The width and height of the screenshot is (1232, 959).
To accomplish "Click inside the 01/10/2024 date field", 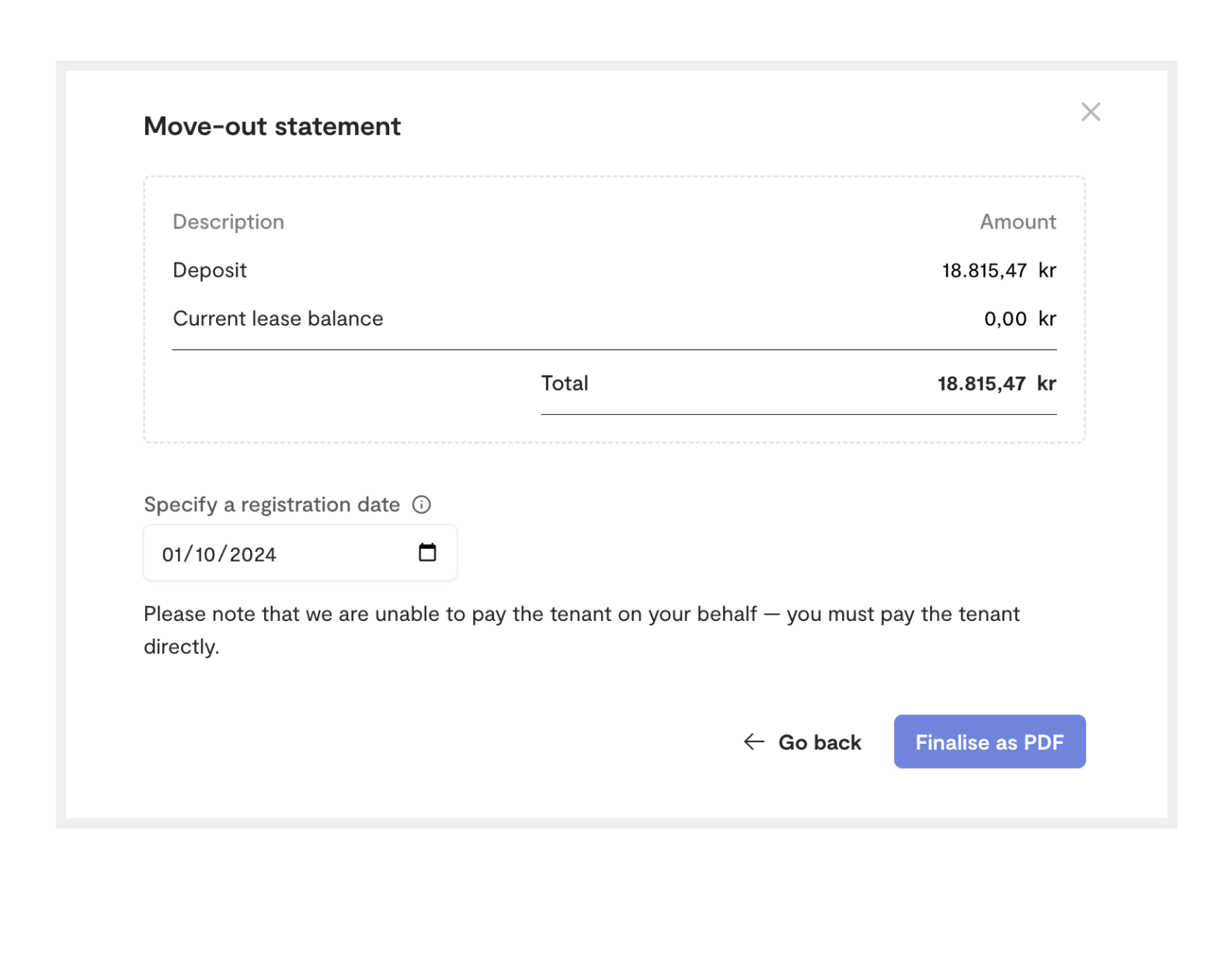I will (219, 553).
